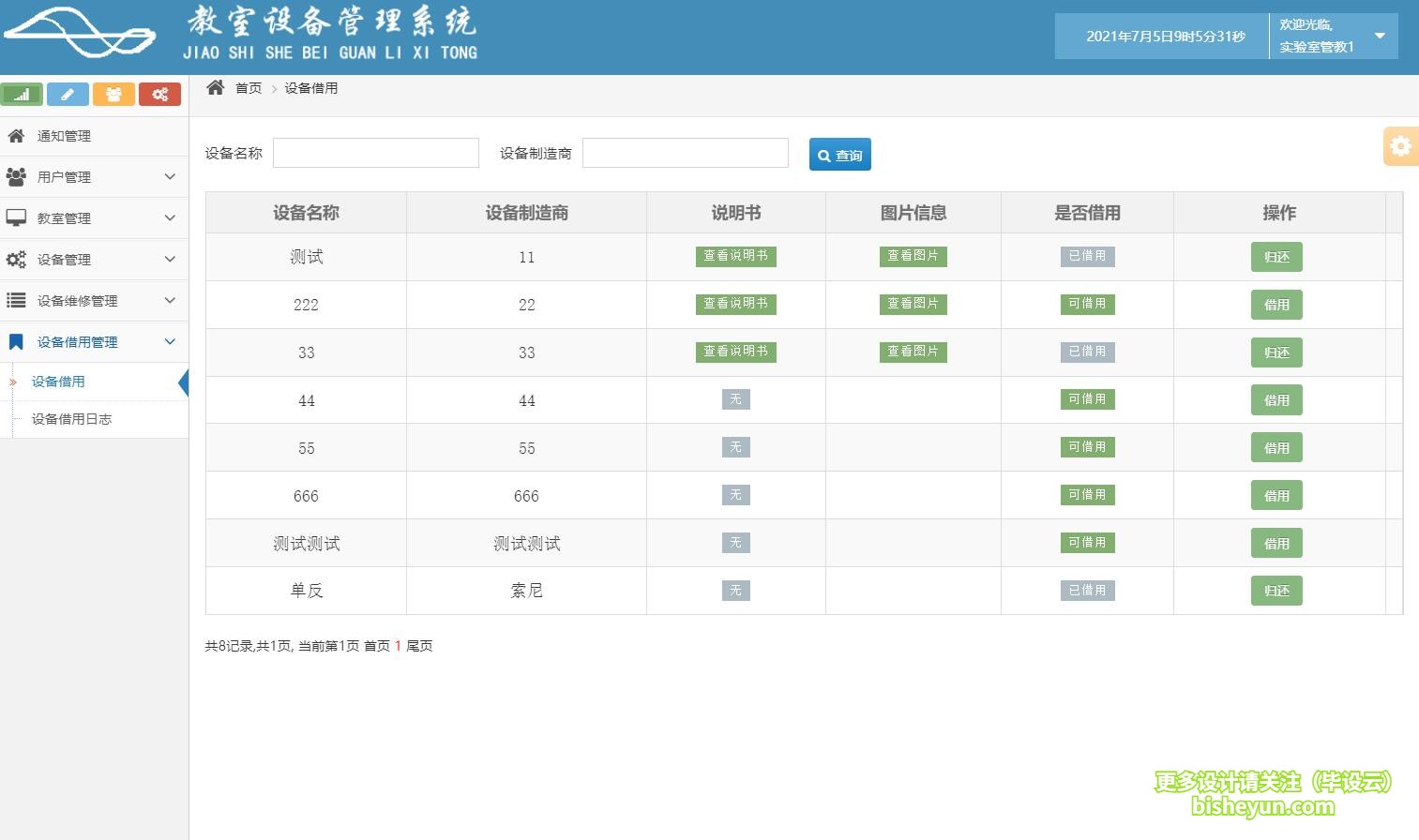Screen dimensions: 1419x840
Task: Toggle the 可借用 badge on the 222 row
Action: point(1087,304)
